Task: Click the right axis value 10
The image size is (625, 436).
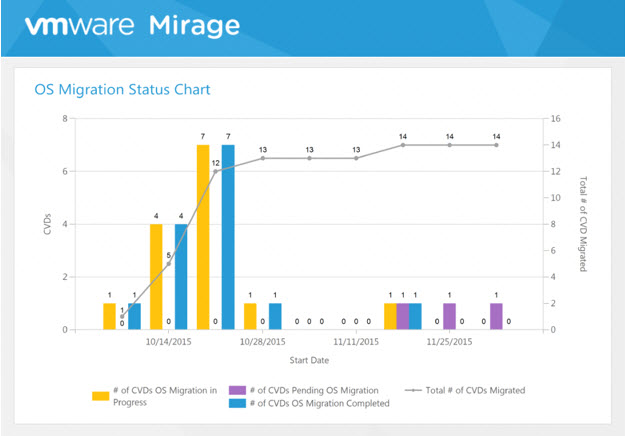Action: tap(556, 198)
